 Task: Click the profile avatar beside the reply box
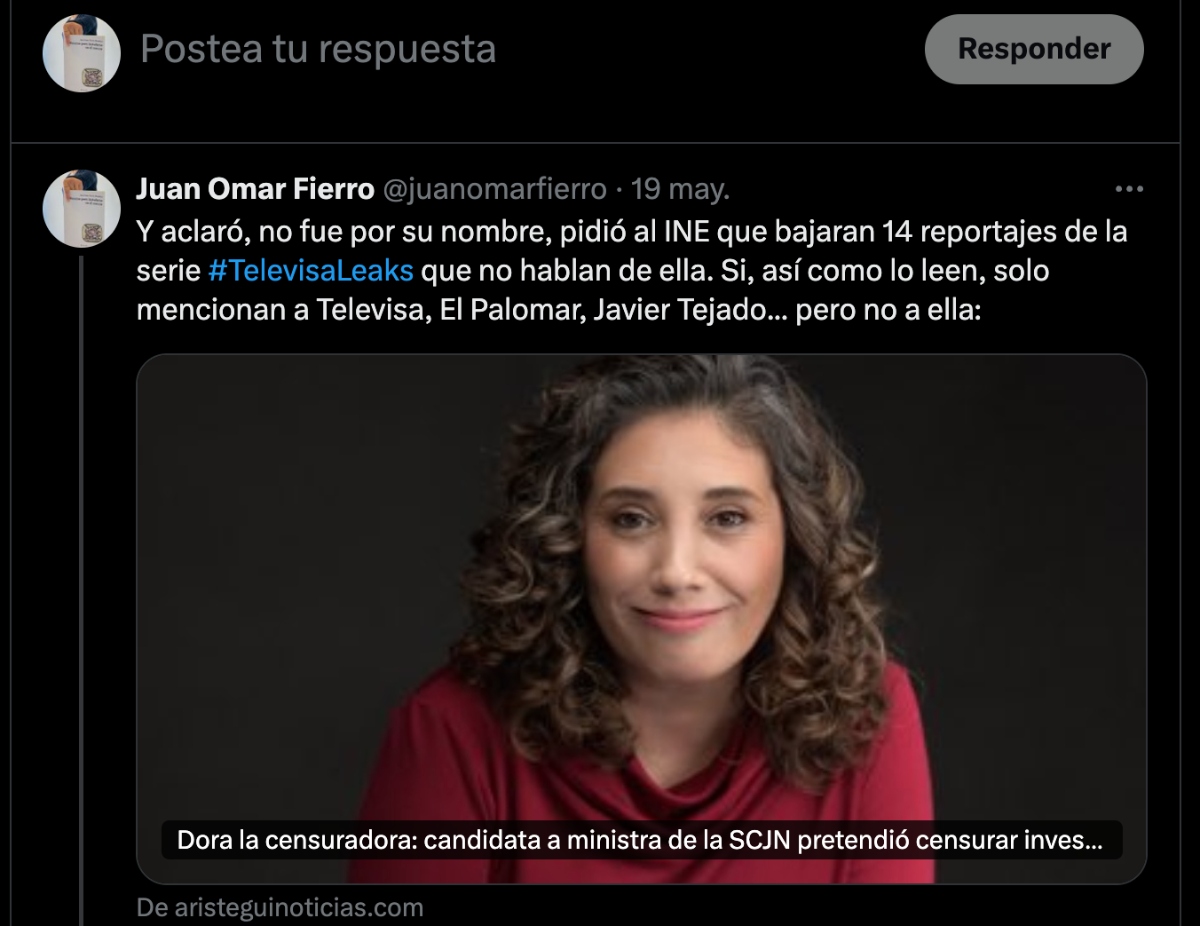[81, 53]
